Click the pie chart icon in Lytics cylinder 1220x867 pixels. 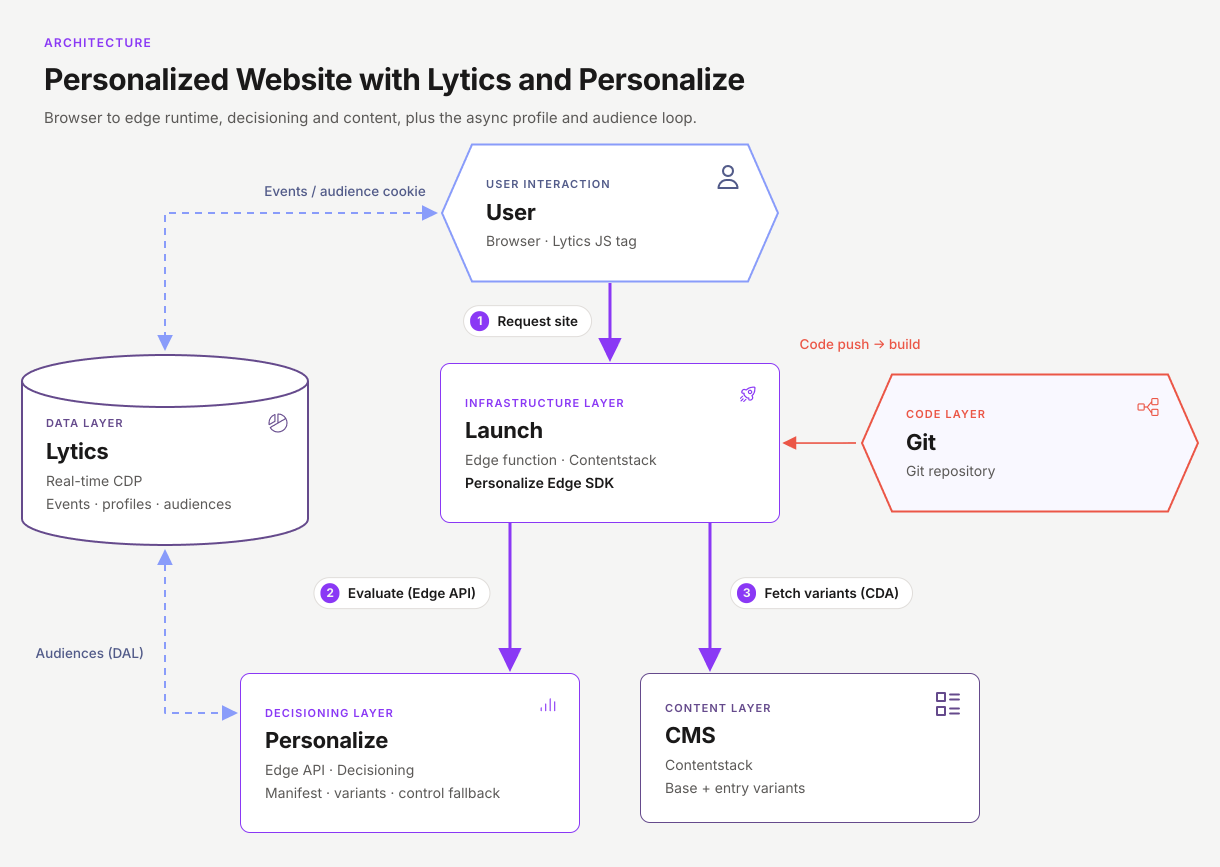[x=278, y=423]
